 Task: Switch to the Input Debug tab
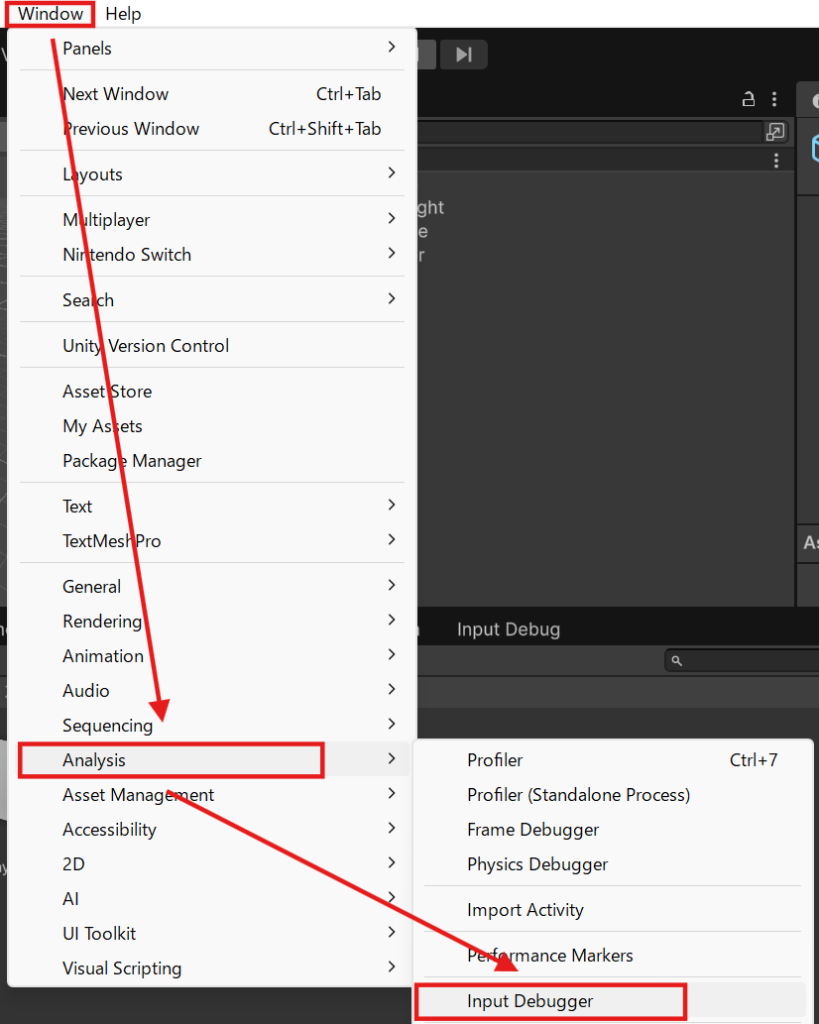508,630
